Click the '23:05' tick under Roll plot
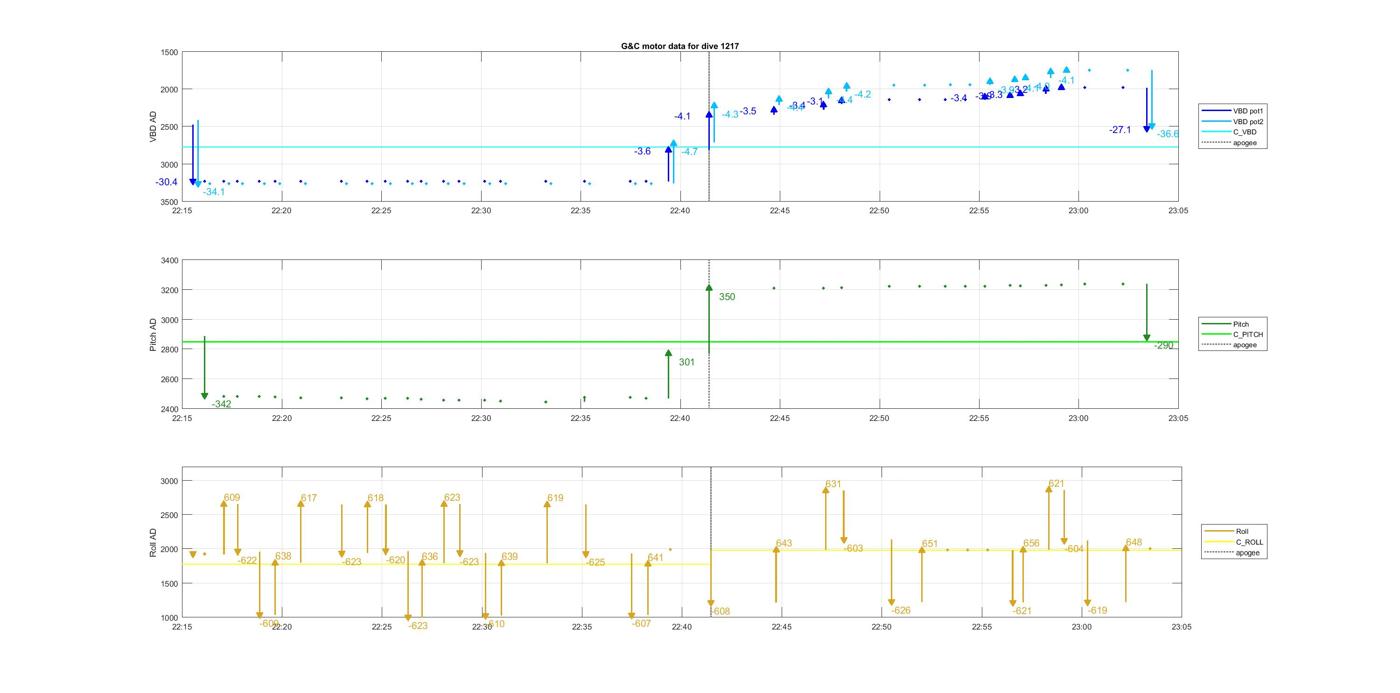Image resolution: width=1400 pixels, height=693 pixels. point(1181,627)
